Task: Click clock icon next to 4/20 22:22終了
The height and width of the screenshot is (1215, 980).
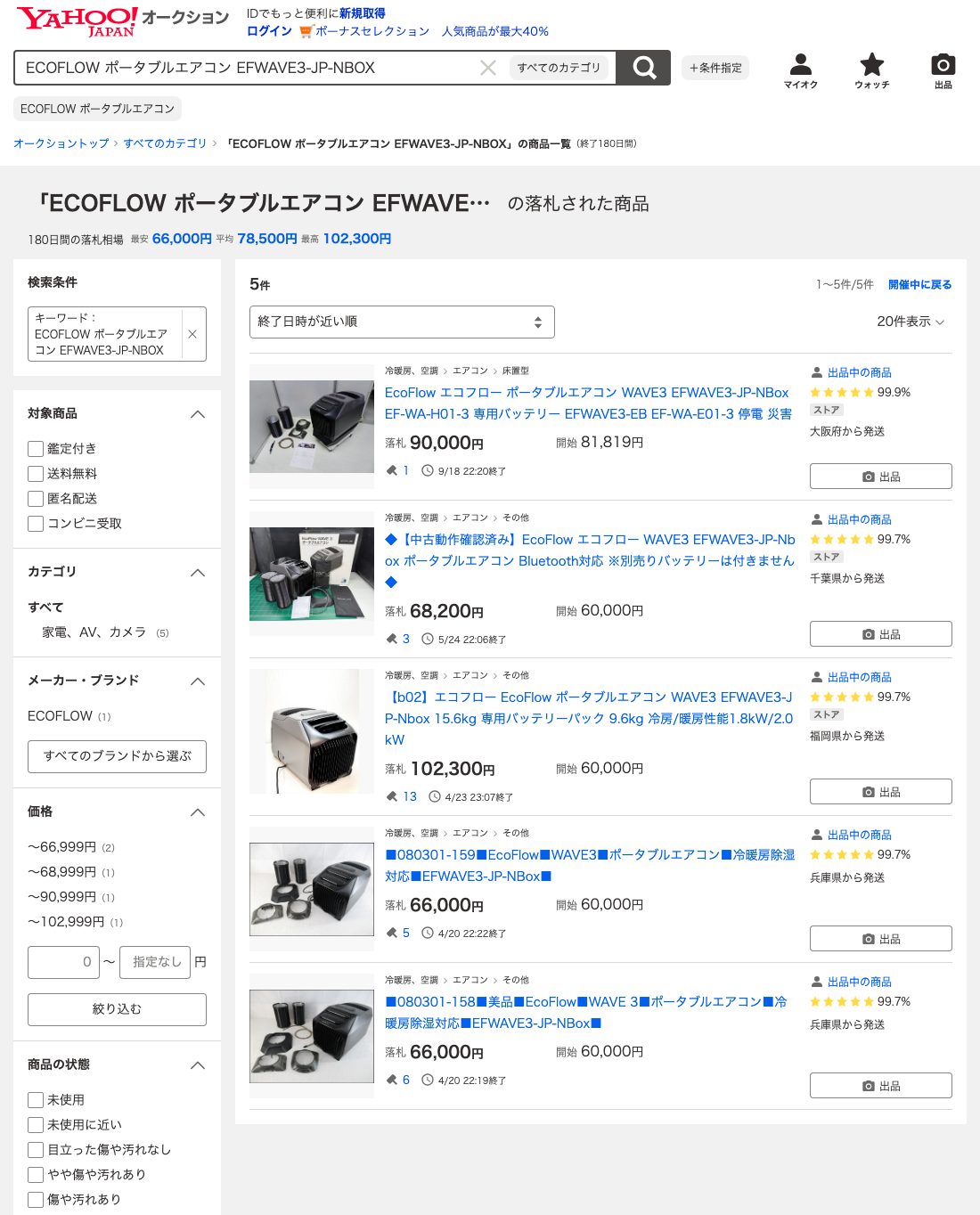Action: [428, 933]
